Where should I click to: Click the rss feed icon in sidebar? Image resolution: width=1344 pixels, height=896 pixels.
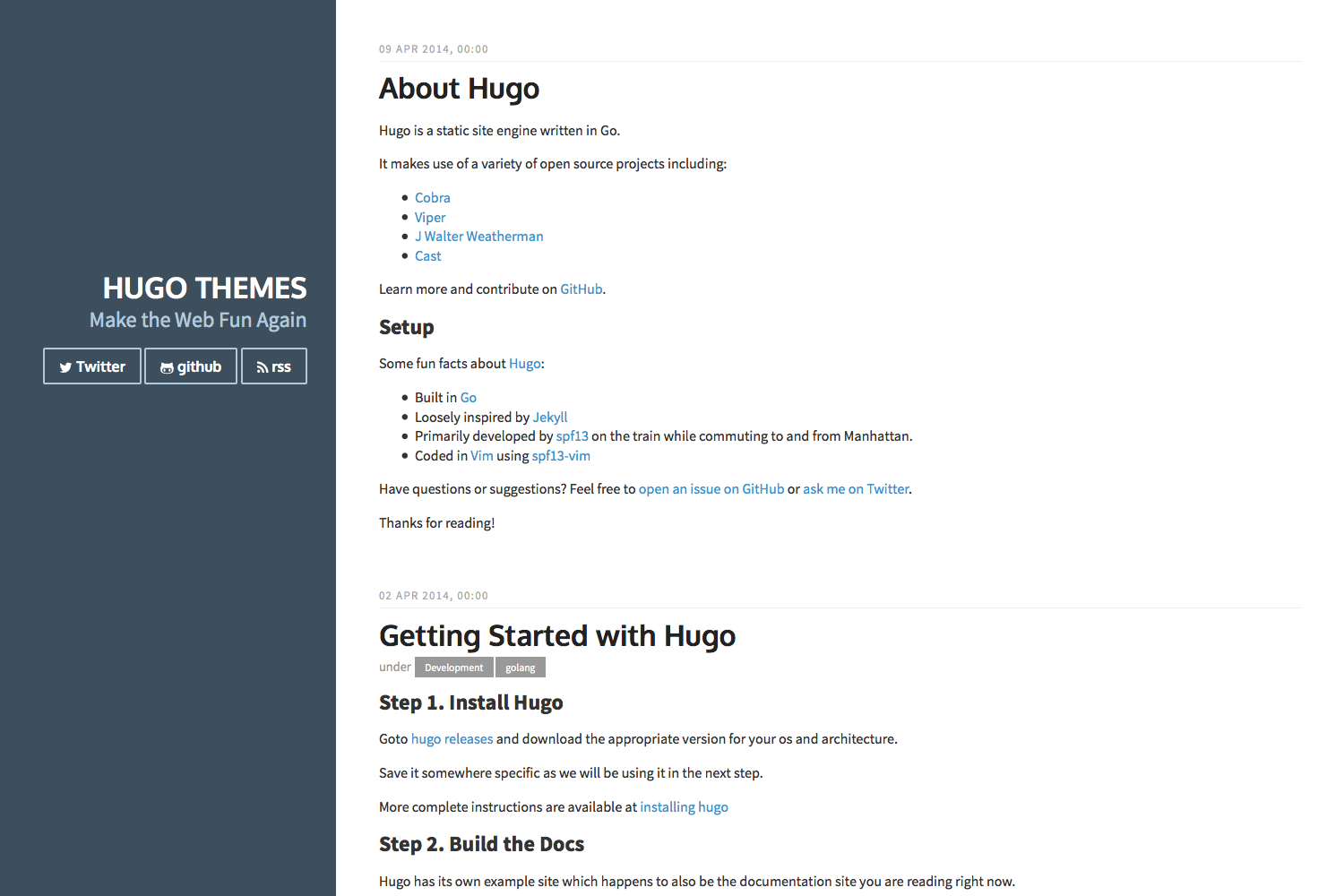[263, 367]
